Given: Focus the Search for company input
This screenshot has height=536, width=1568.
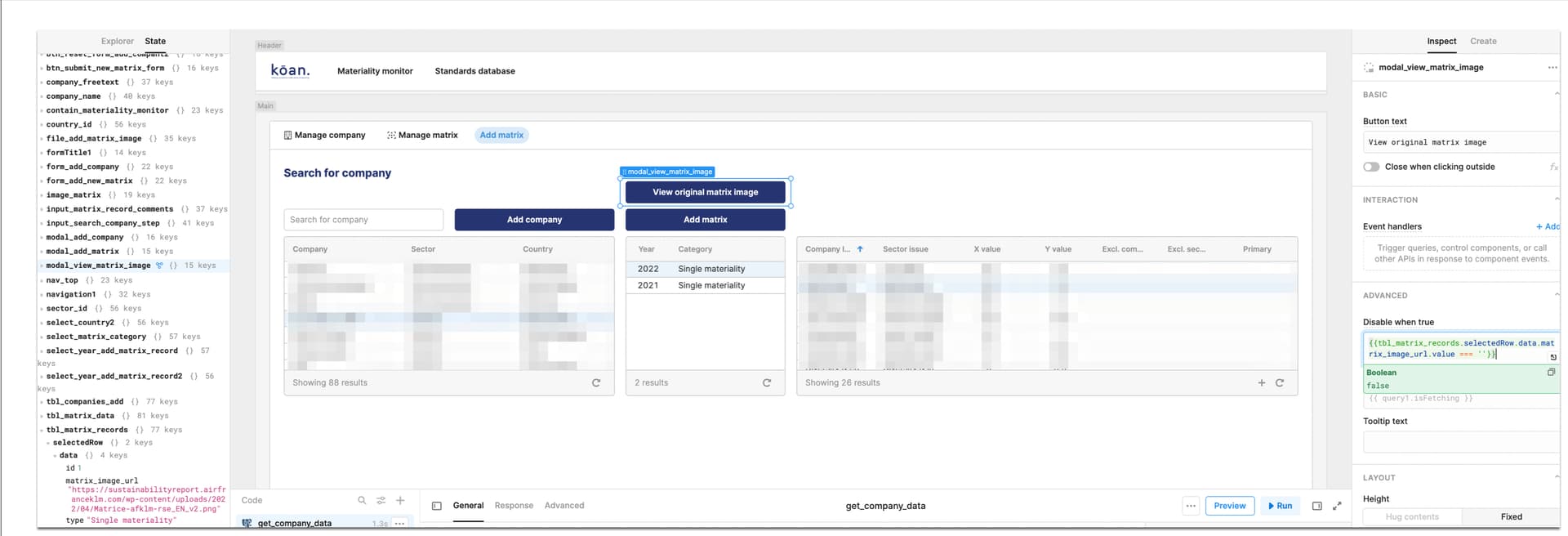Looking at the screenshot, I should click(x=363, y=219).
